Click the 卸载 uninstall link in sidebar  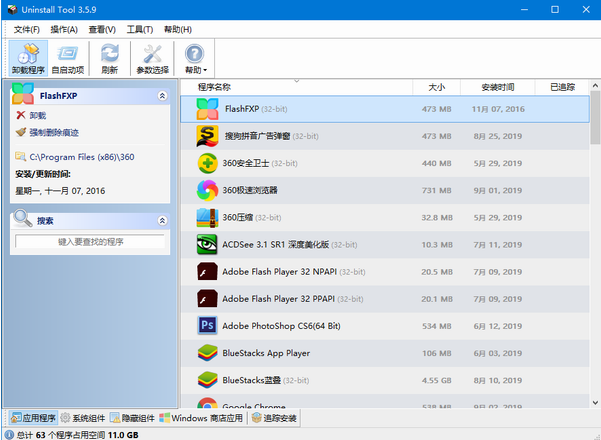pyautogui.click(x=38, y=116)
